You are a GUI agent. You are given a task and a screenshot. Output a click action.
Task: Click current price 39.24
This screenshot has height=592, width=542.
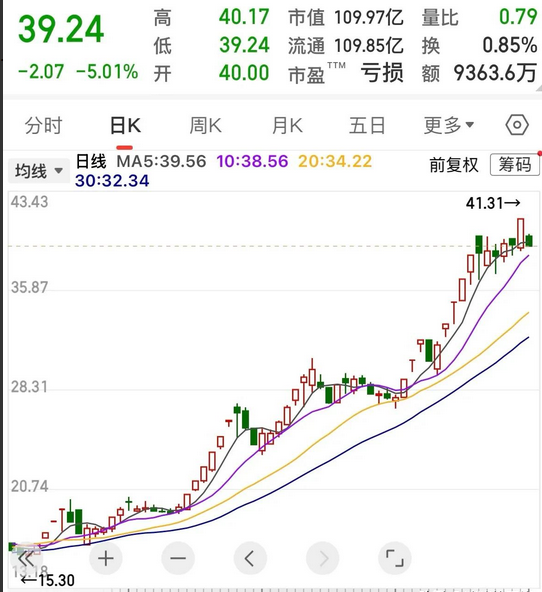tap(61, 29)
